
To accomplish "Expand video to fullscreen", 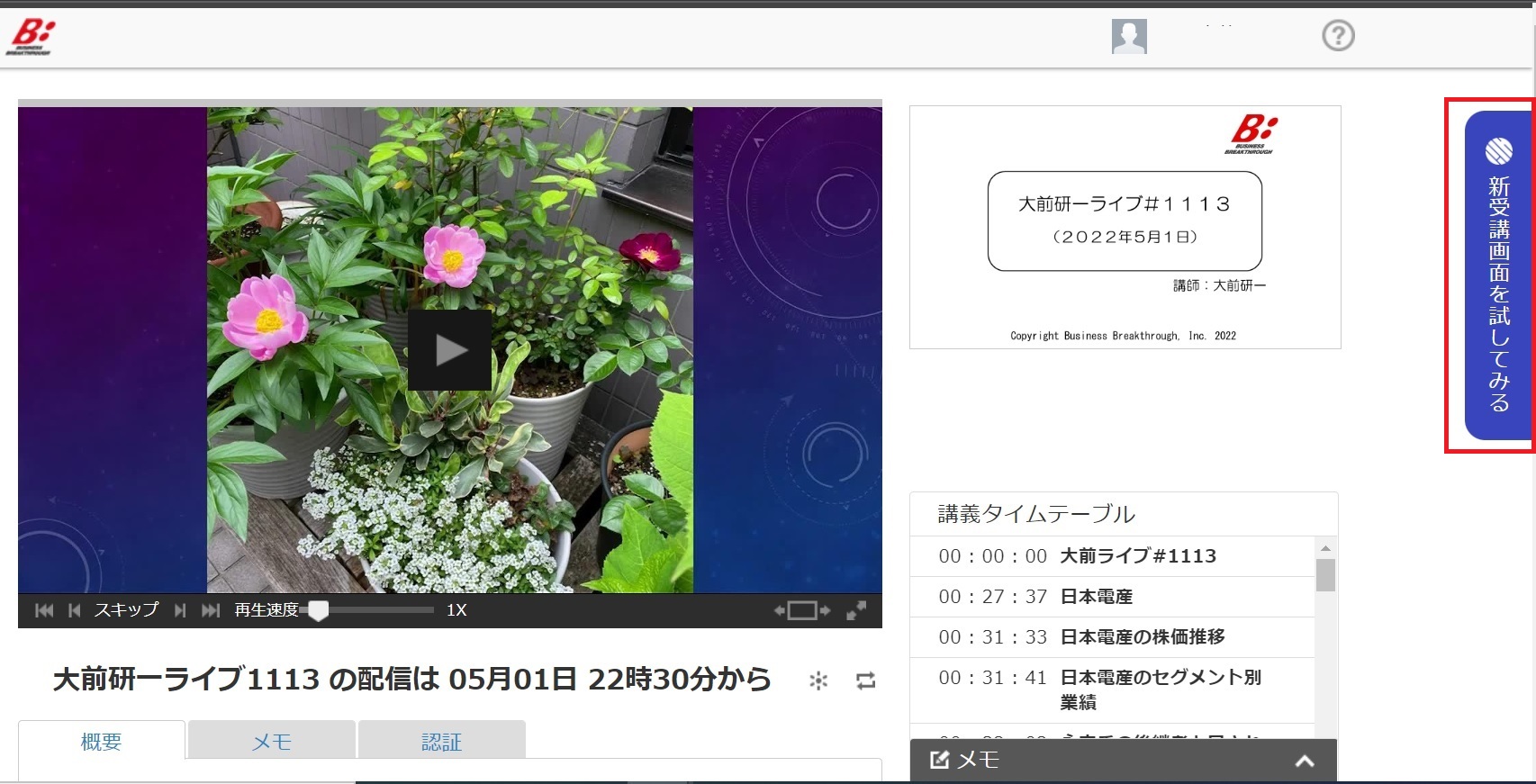I will (856, 610).
